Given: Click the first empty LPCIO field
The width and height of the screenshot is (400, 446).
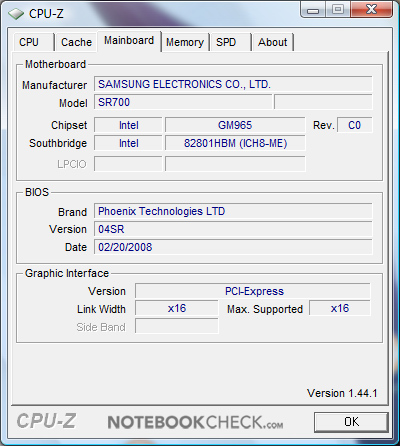Looking at the screenshot, I should pos(128,164).
